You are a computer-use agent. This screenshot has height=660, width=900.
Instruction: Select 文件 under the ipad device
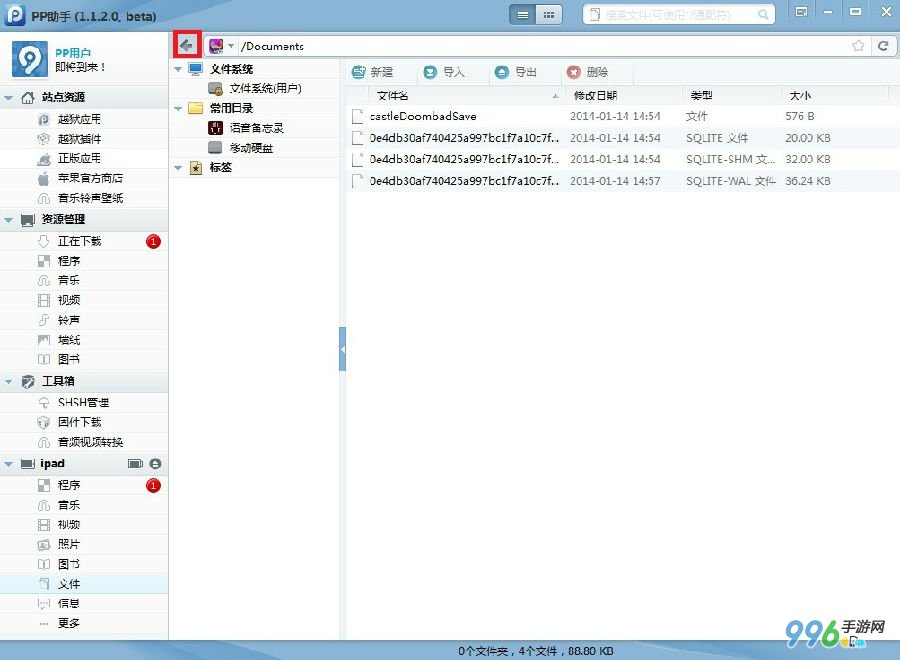[84, 584]
